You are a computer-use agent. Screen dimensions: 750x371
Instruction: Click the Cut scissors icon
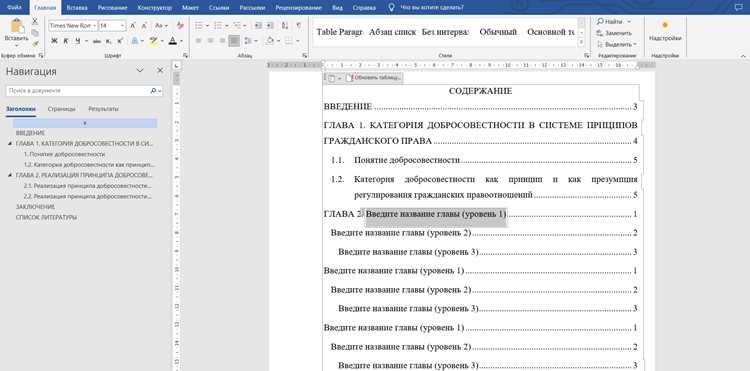tap(35, 21)
